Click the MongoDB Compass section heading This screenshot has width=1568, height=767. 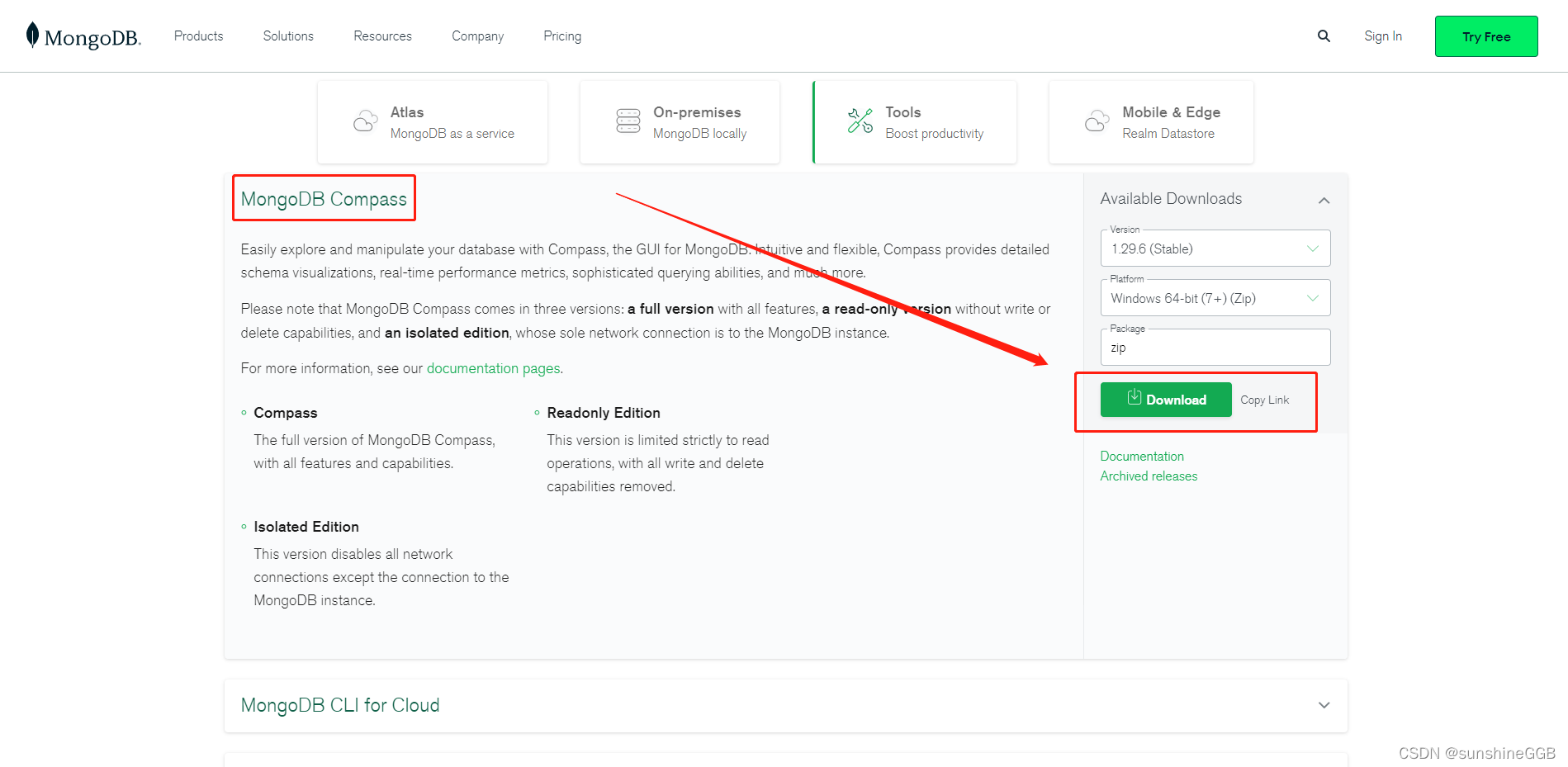324,199
